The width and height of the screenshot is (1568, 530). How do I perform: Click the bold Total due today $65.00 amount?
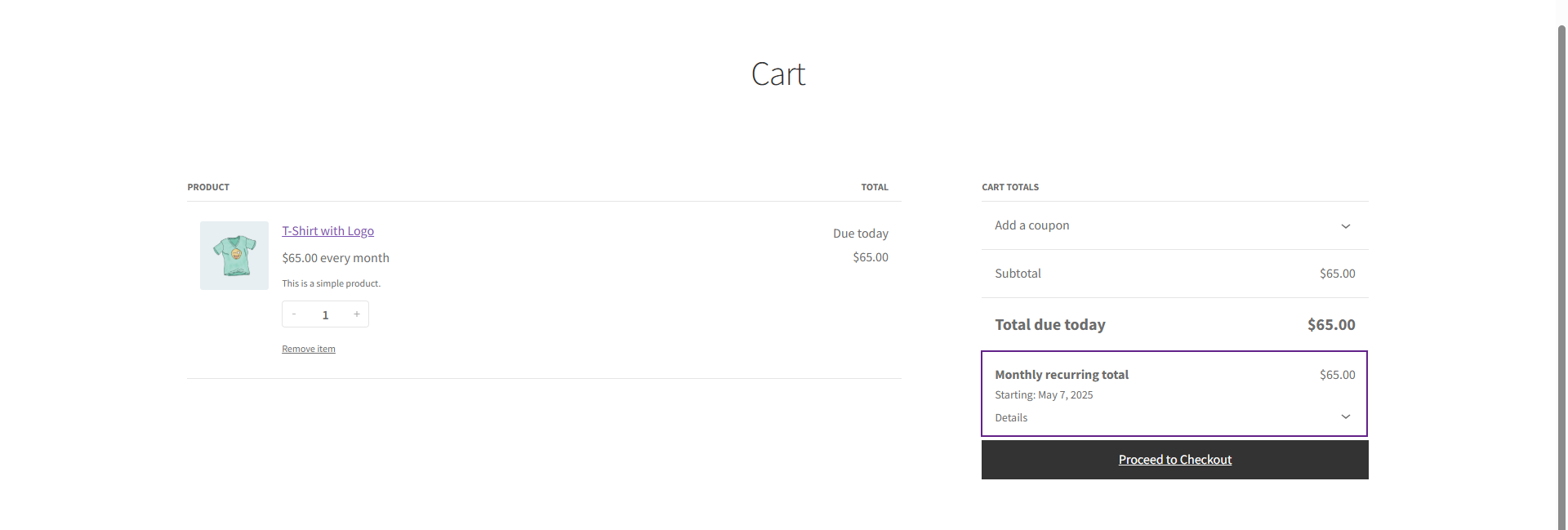pos(1331,325)
